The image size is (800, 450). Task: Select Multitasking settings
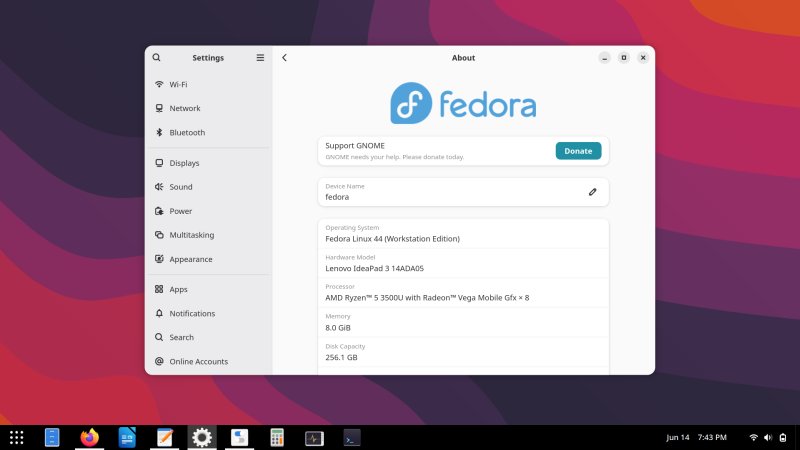(x=208, y=235)
